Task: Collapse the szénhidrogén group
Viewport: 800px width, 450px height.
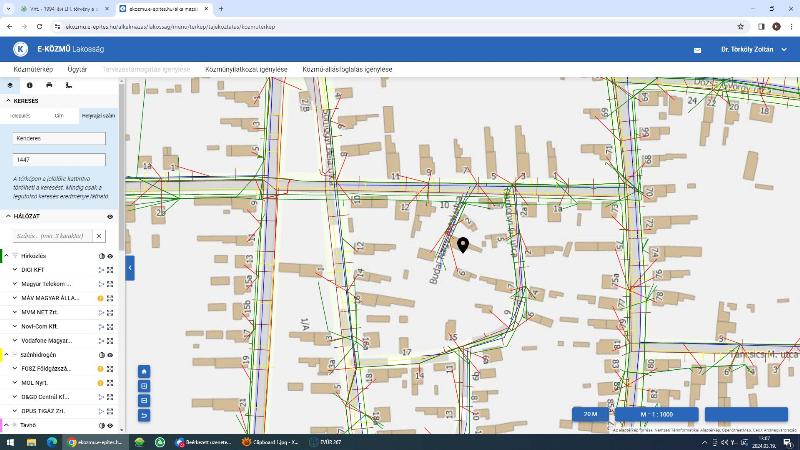Action: [x=7, y=355]
